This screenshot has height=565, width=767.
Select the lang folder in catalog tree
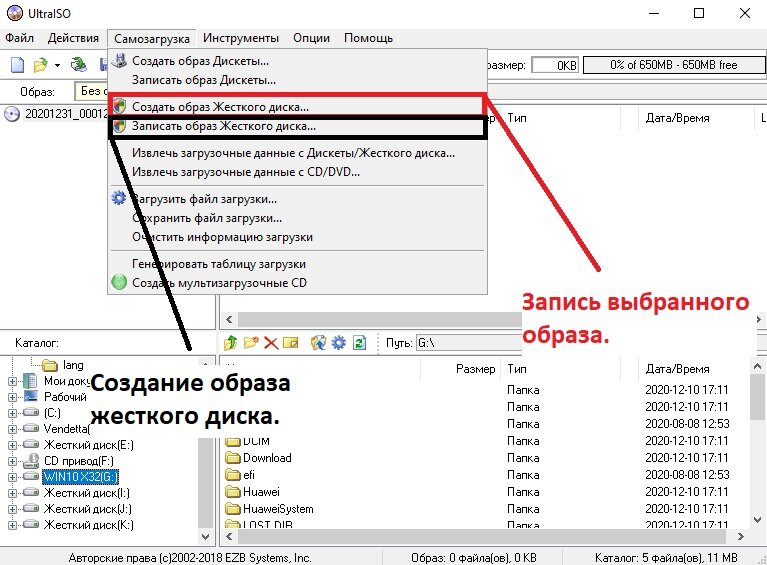[x=63, y=365]
